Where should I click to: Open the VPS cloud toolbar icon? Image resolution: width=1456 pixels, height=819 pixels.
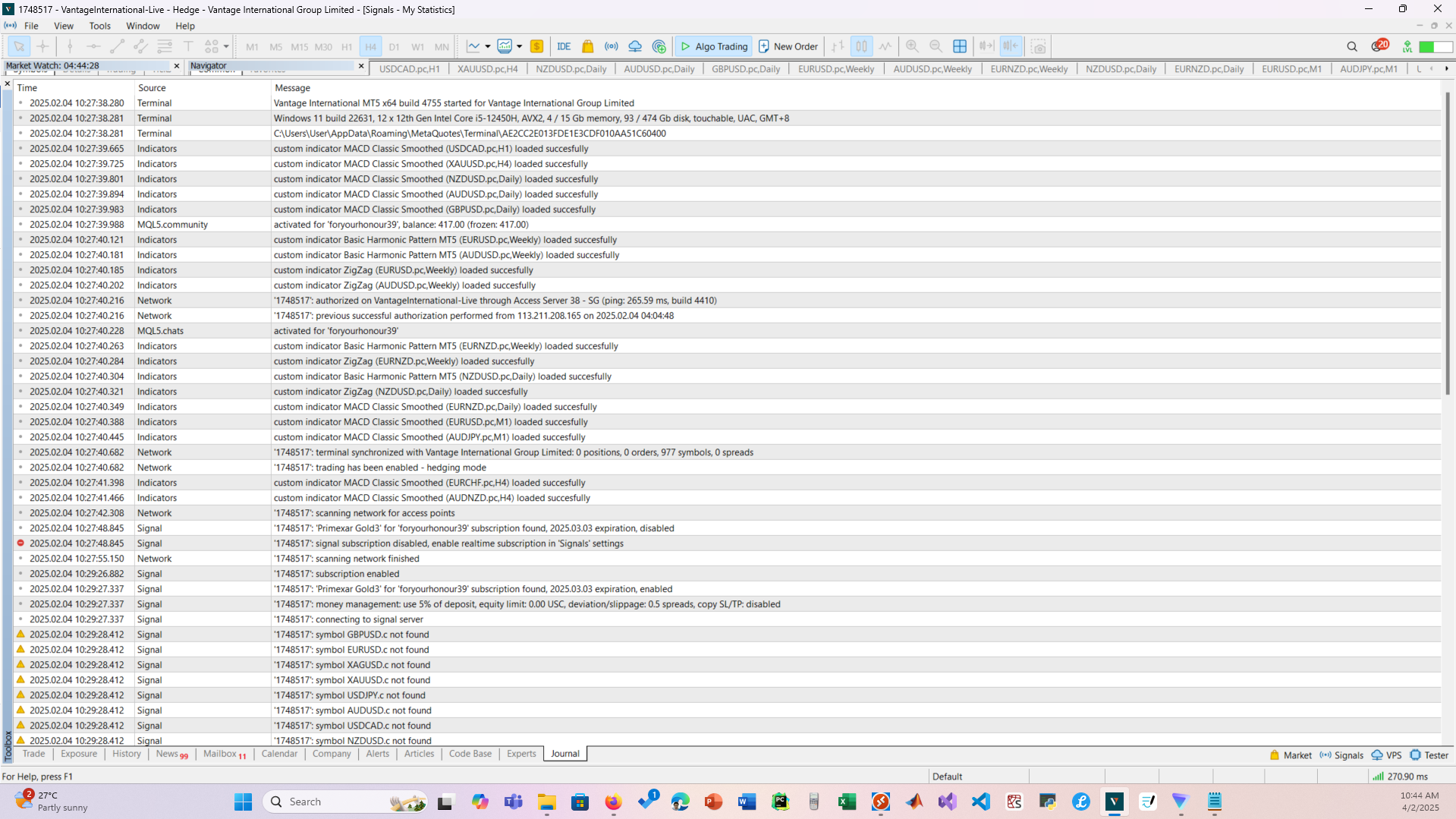click(x=635, y=46)
